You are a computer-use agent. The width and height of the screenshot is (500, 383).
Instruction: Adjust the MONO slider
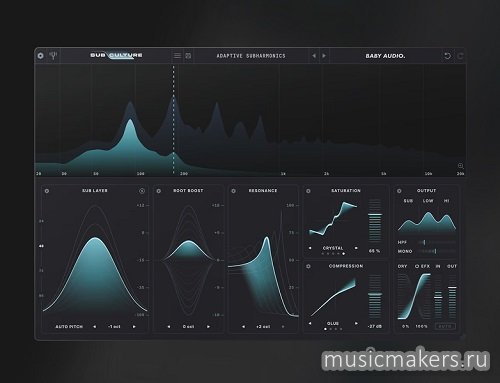437,251
